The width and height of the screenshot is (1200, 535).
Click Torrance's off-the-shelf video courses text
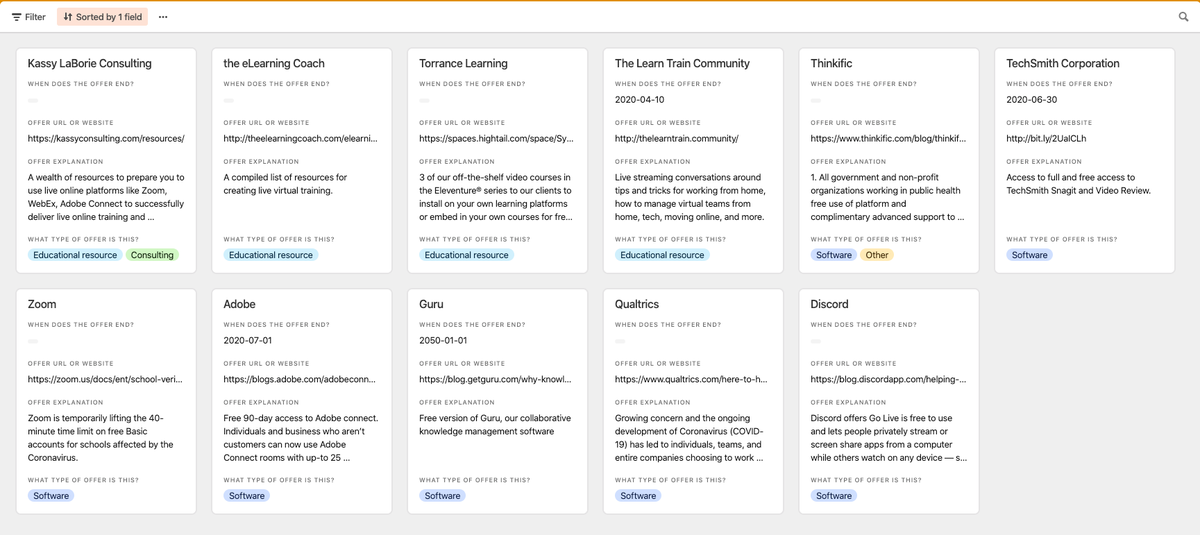[496, 197]
